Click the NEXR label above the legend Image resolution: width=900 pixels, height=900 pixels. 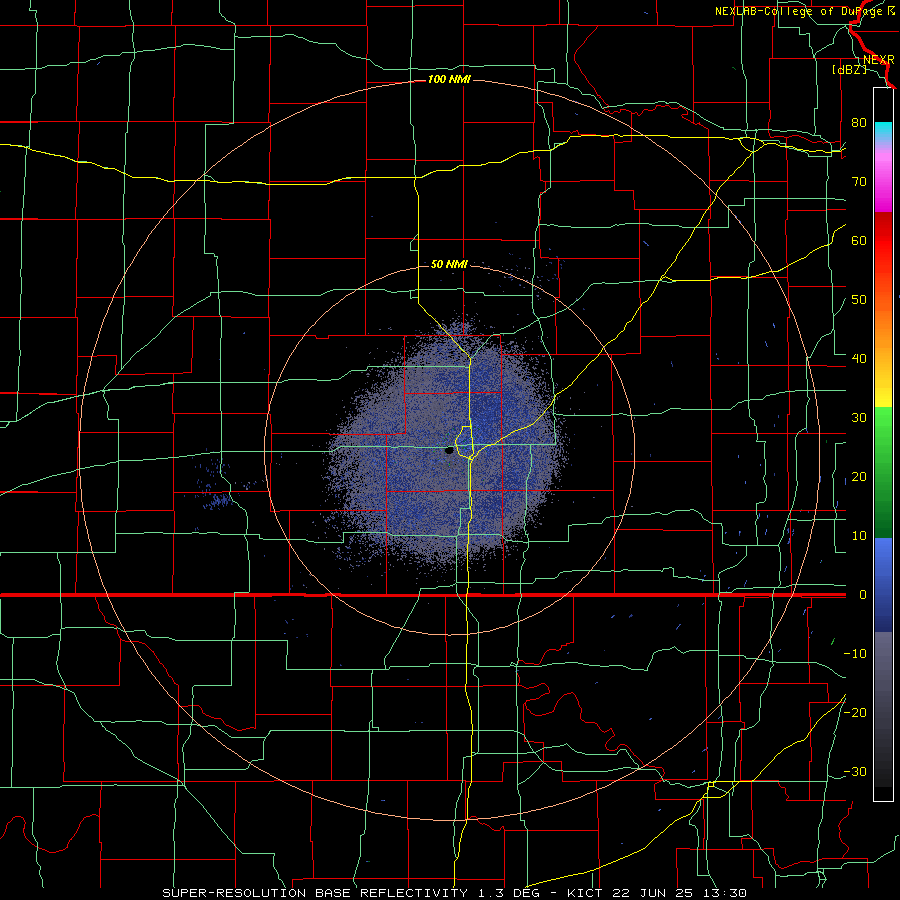pos(878,60)
